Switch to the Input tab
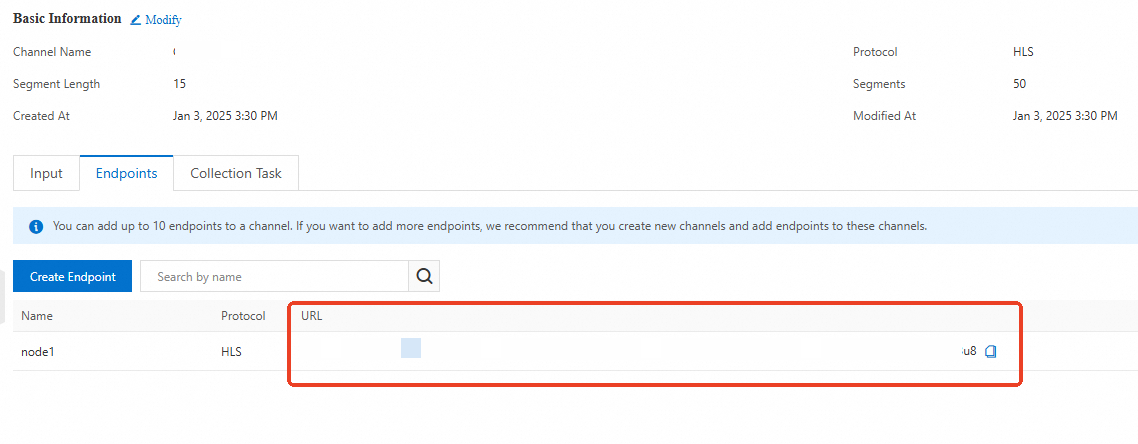1138x444 pixels. click(46, 173)
